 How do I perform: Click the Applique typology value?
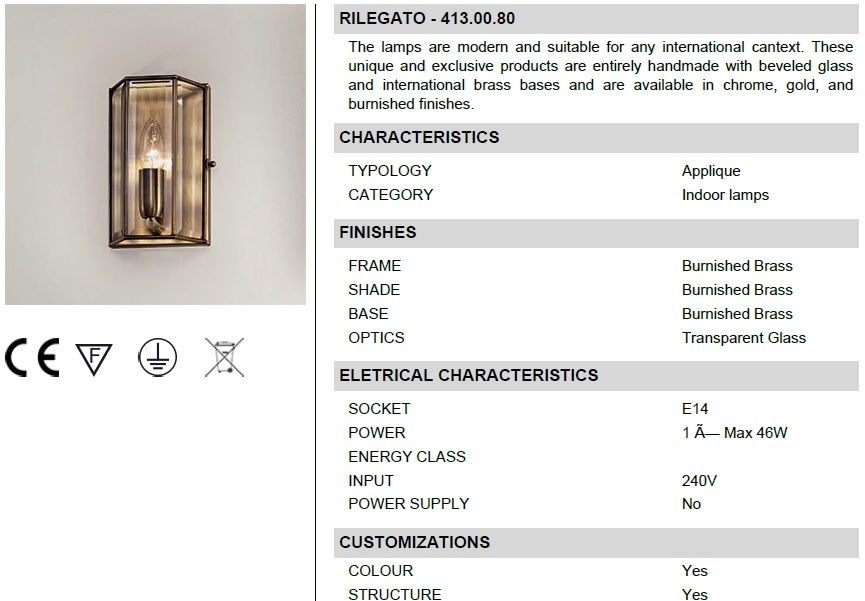pyautogui.click(x=711, y=171)
